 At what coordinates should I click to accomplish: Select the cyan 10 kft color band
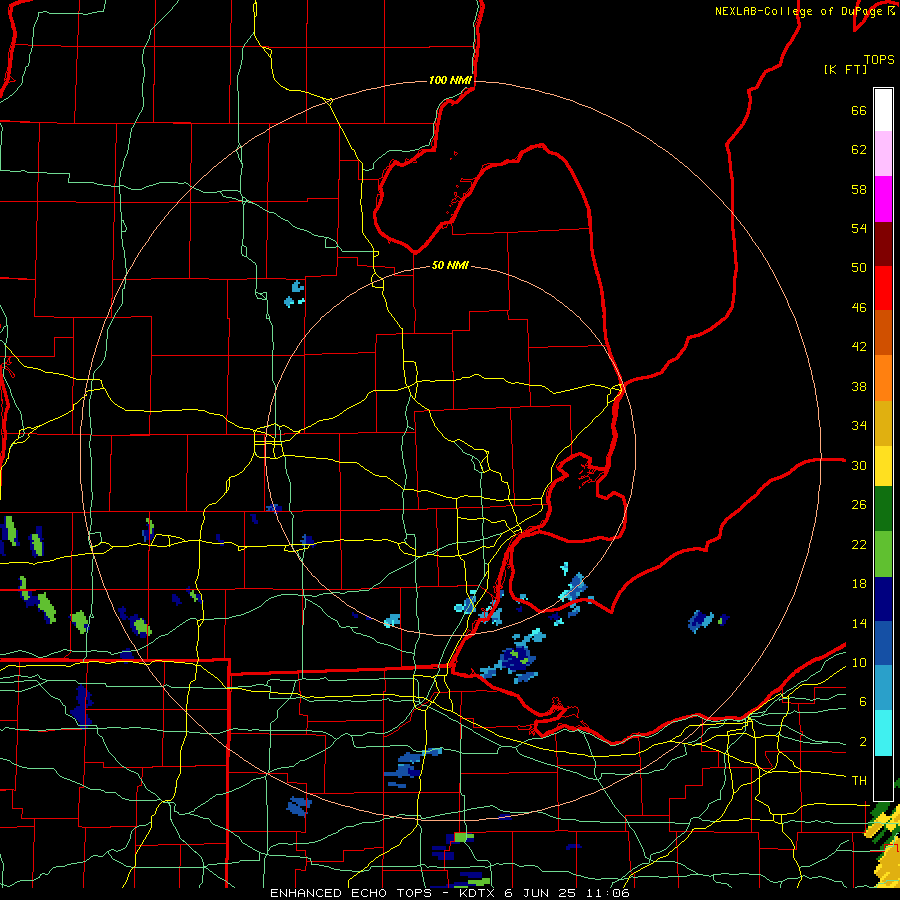coord(883,733)
